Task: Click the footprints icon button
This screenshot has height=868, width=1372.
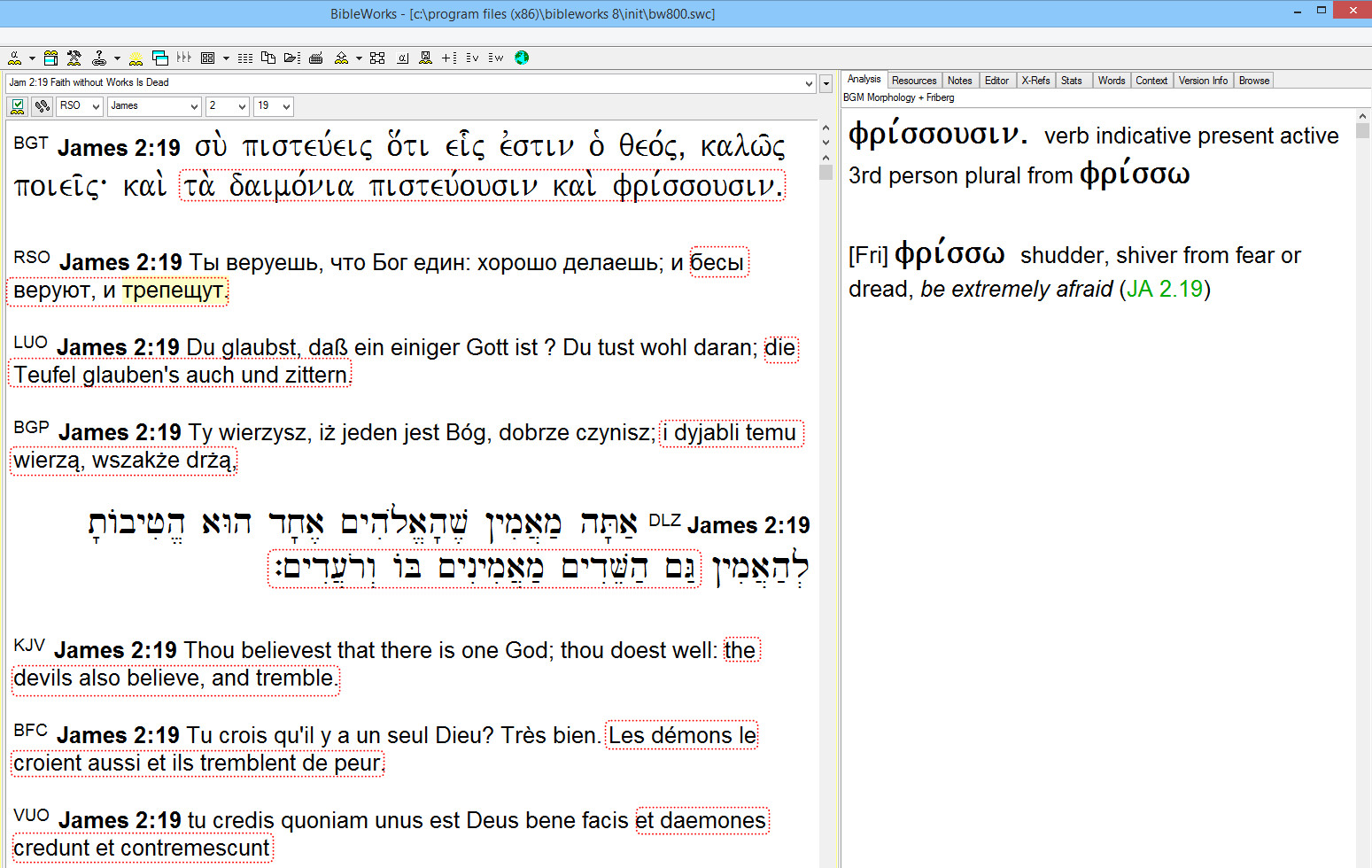Action: click(42, 106)
